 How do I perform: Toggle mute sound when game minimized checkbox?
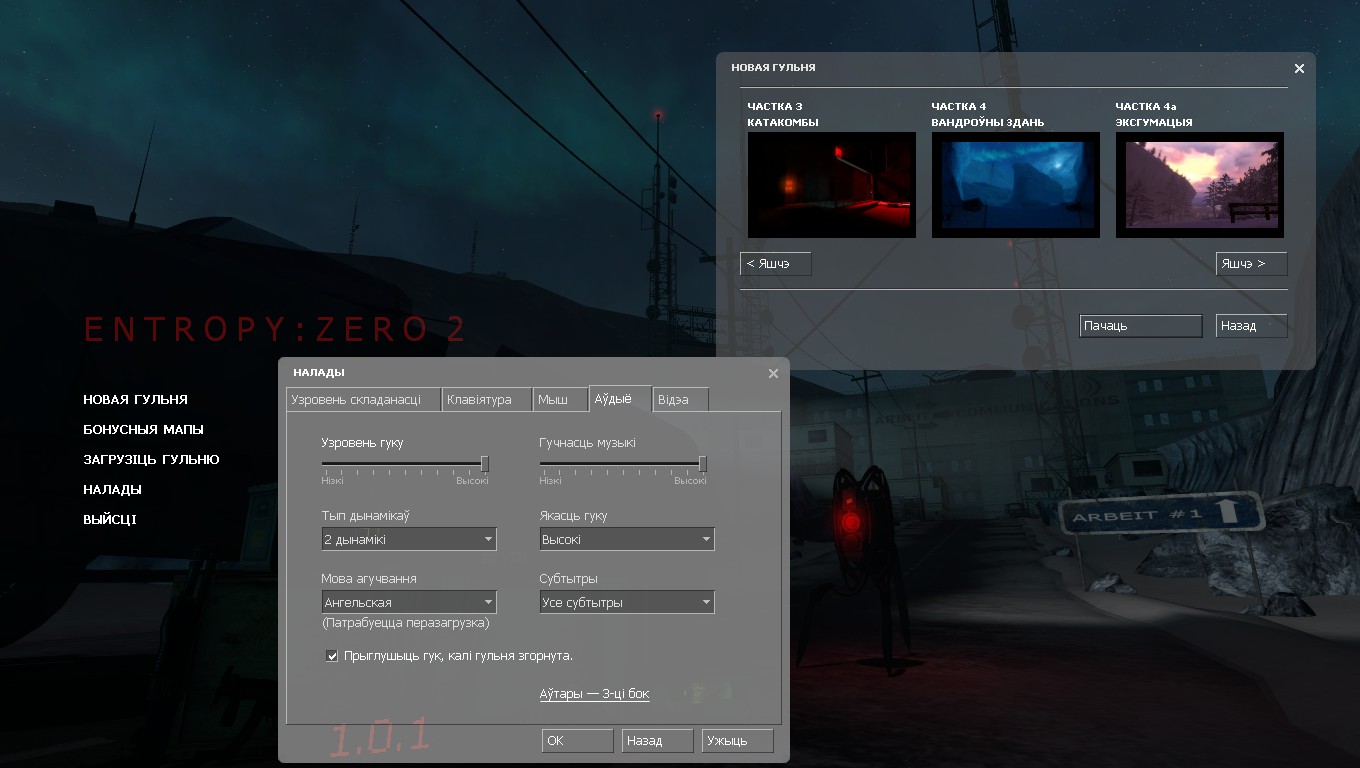(x=332, y=656)
